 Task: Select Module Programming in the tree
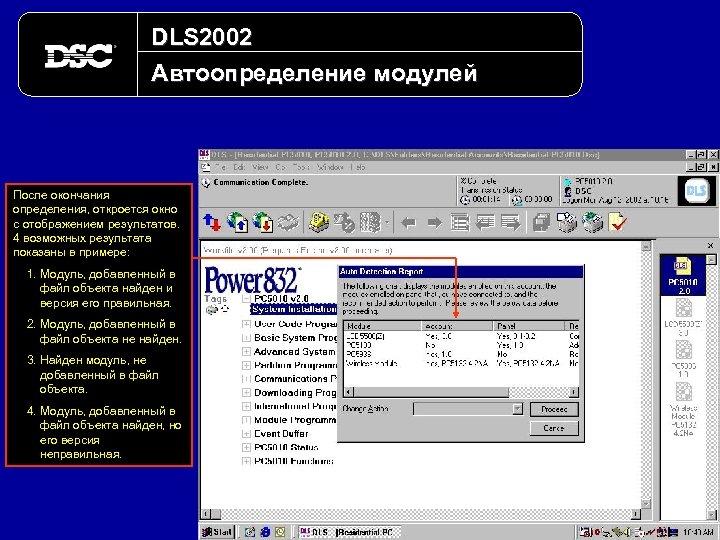(295, 420)
